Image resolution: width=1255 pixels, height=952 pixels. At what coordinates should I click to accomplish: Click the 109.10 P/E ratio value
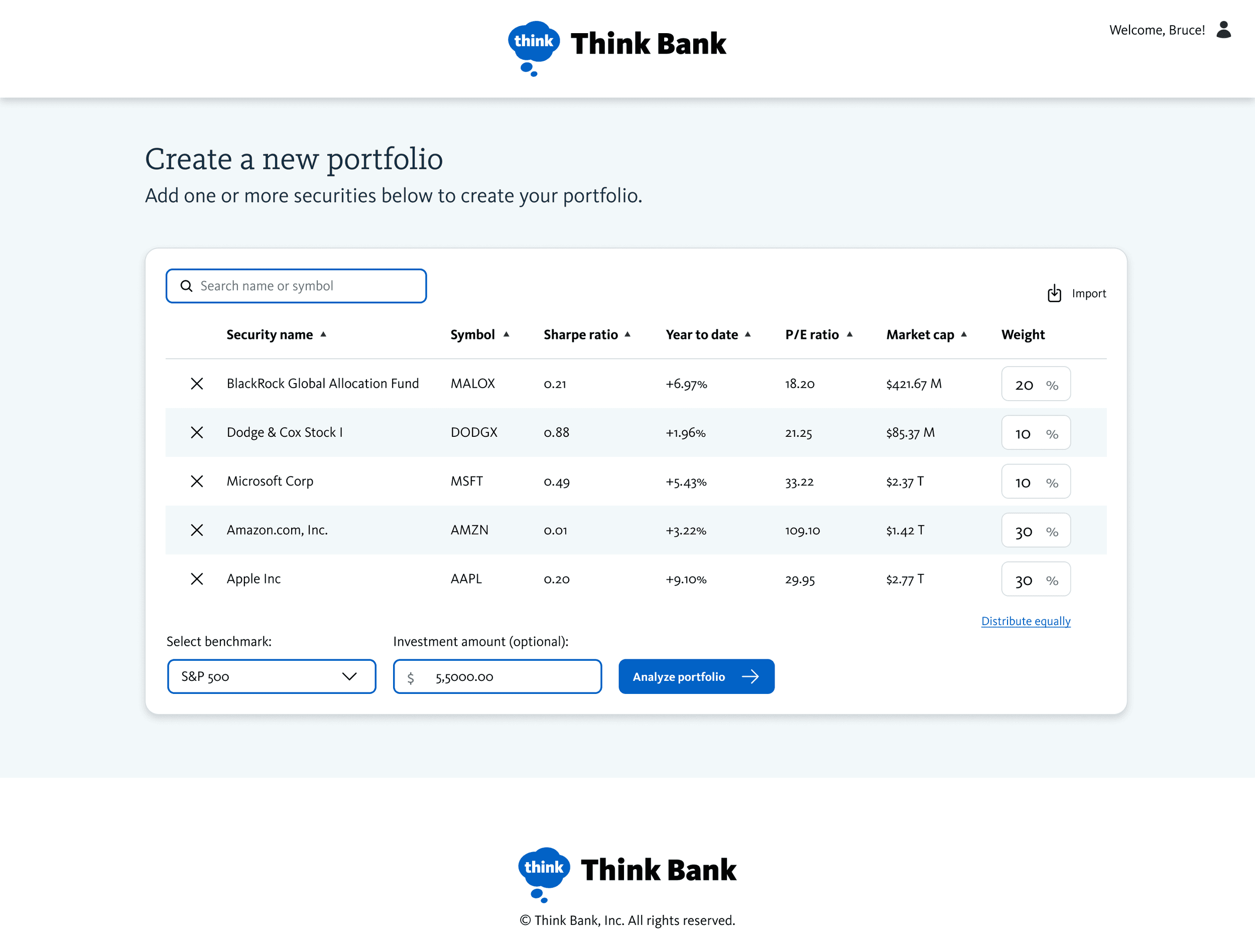(x=802, y=530)
